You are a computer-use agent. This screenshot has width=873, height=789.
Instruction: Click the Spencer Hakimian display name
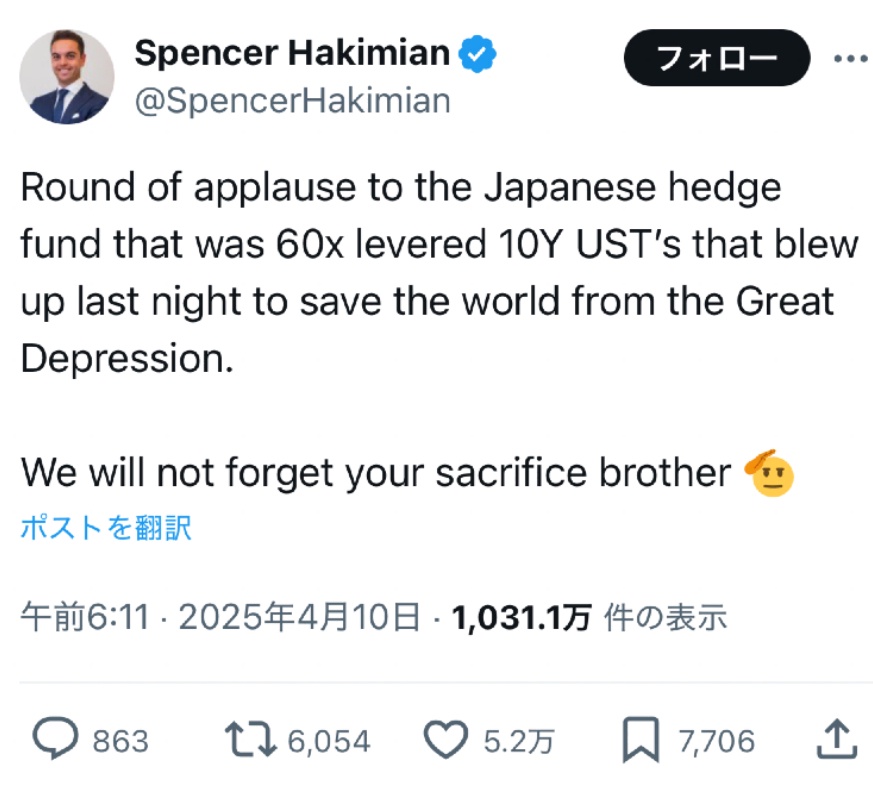[x=292, y=53]
